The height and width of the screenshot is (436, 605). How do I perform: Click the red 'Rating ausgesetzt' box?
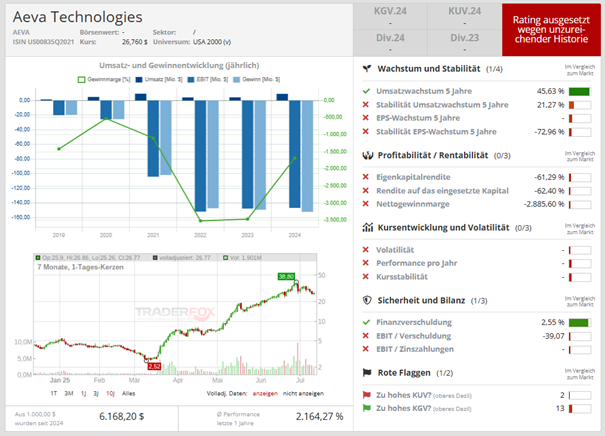551,30
